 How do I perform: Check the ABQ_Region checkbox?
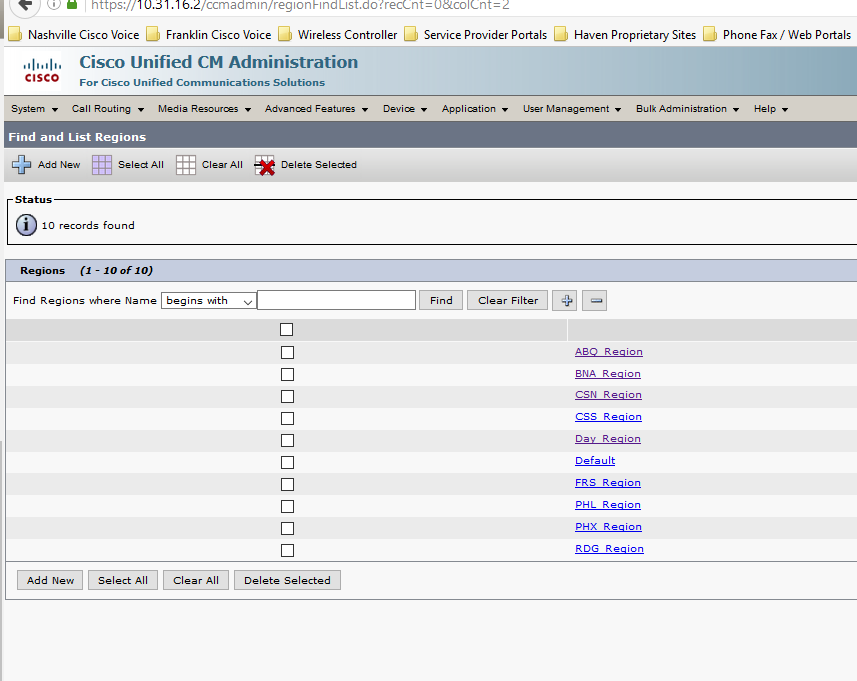coord(287,353)
